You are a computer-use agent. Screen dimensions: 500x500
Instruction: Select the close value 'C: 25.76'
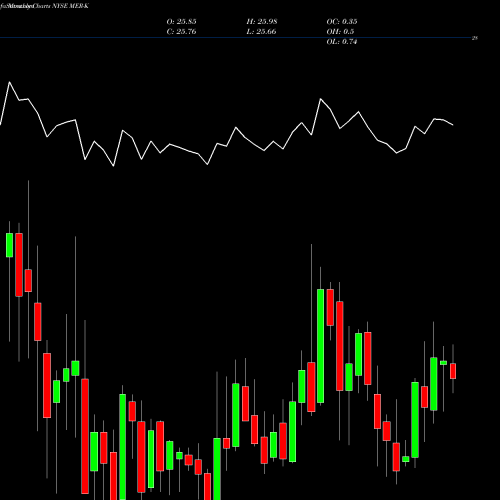tap(181, 32)
